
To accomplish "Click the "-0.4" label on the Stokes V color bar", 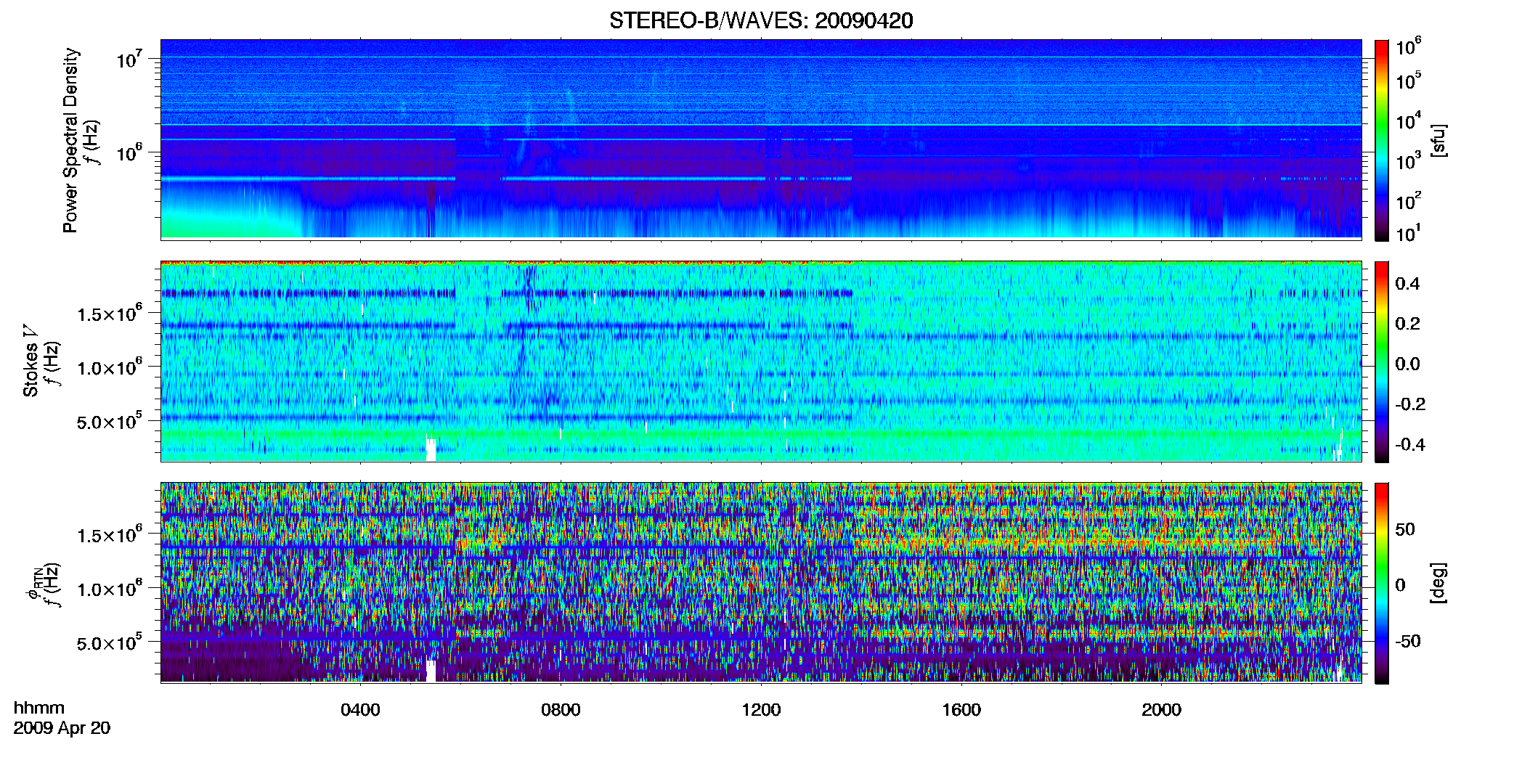I will 1410,444.
